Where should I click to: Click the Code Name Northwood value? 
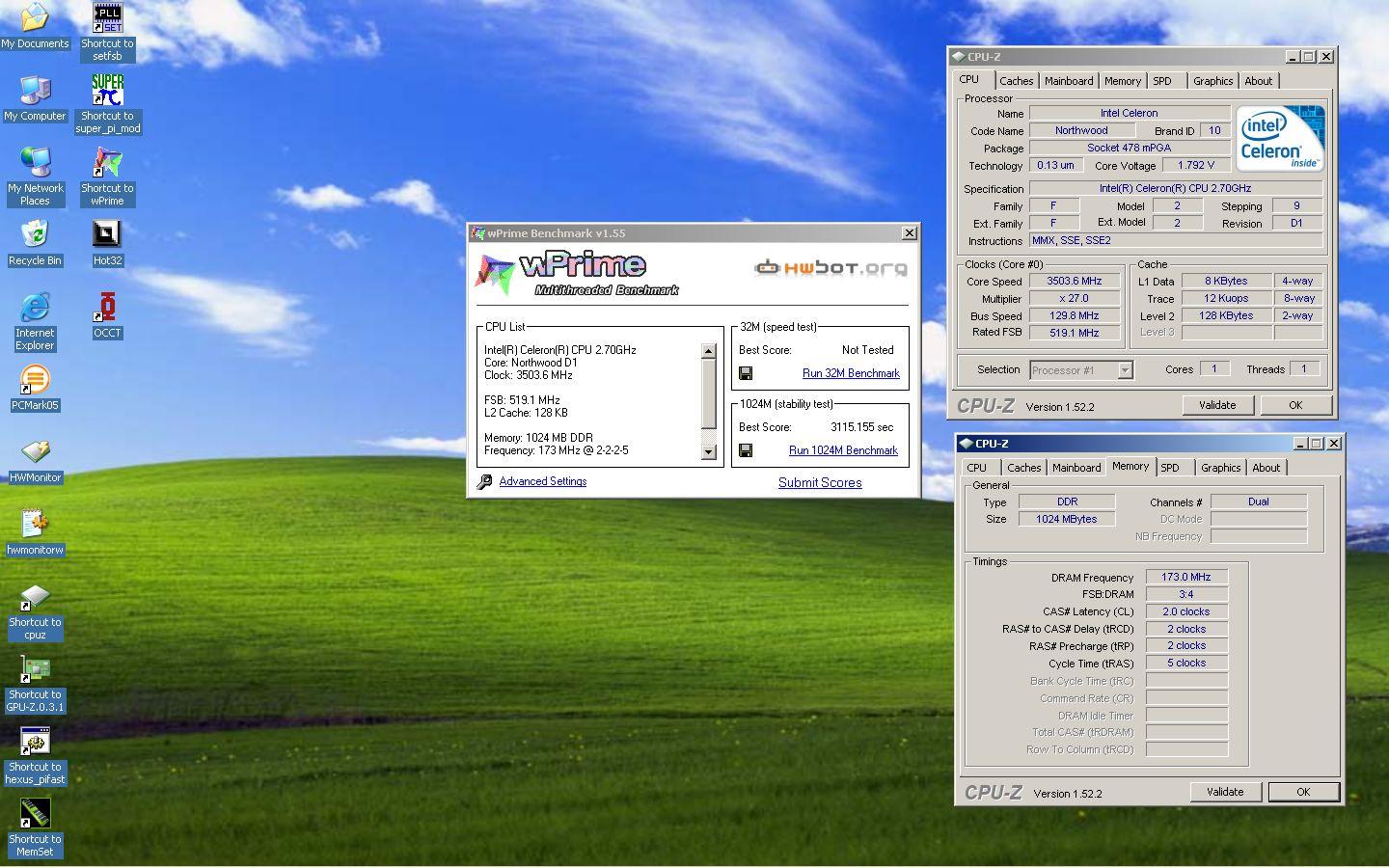click(x=1081, y=130)
